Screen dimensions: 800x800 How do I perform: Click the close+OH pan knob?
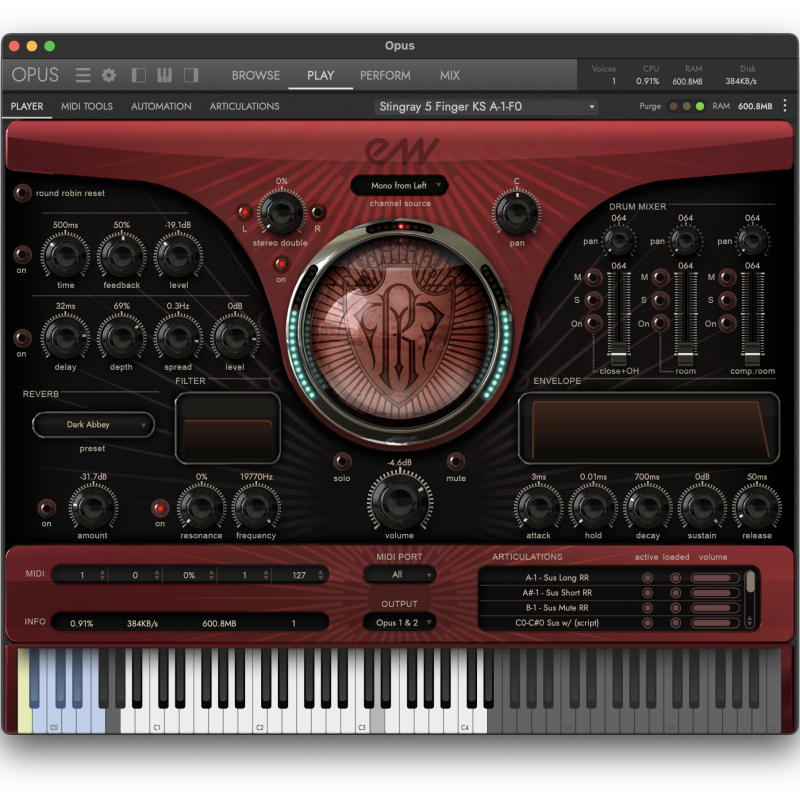pyautogui.click(x=618, y=241)
